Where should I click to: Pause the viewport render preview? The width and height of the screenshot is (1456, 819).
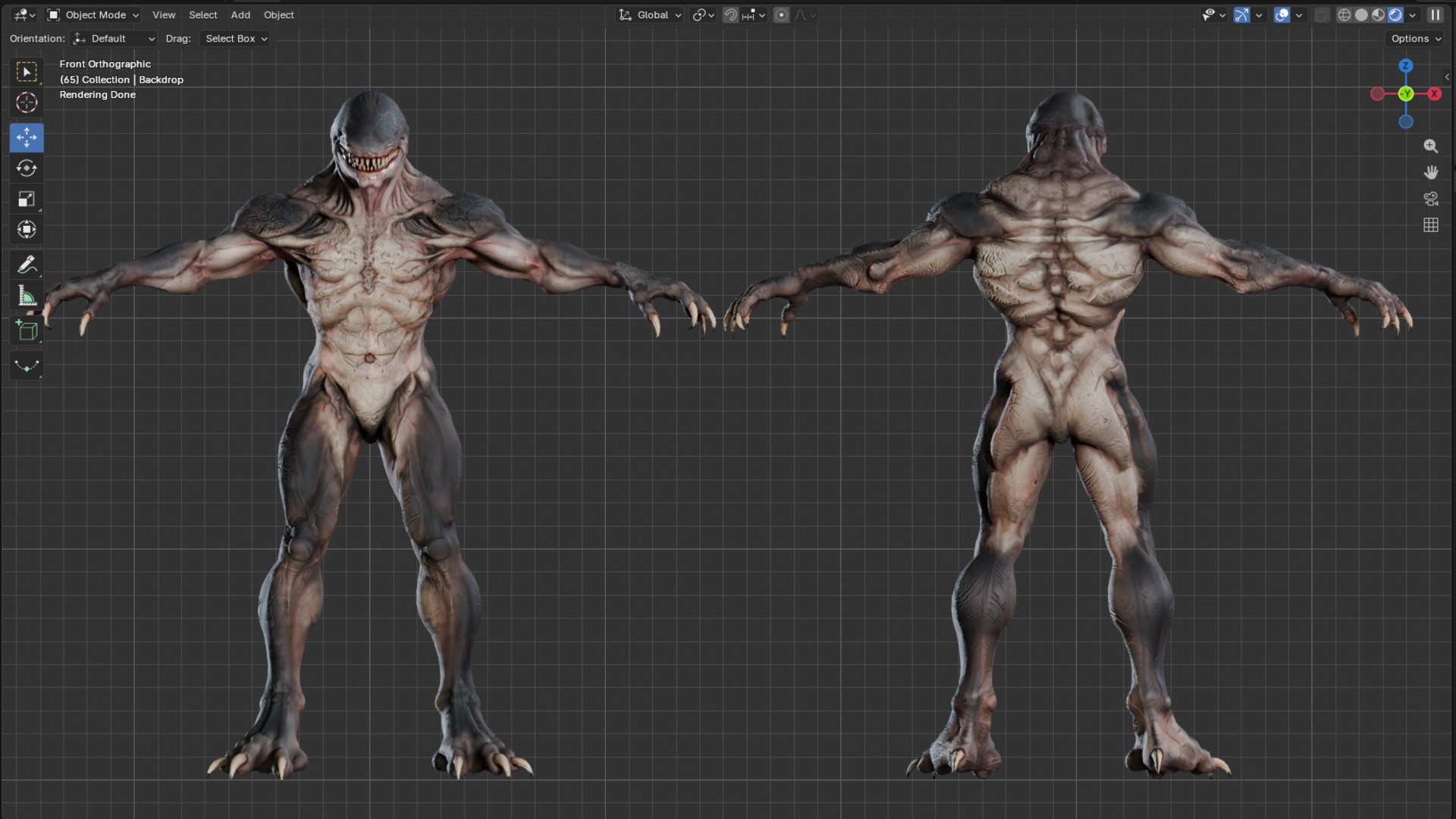(x=1435, y=15)
